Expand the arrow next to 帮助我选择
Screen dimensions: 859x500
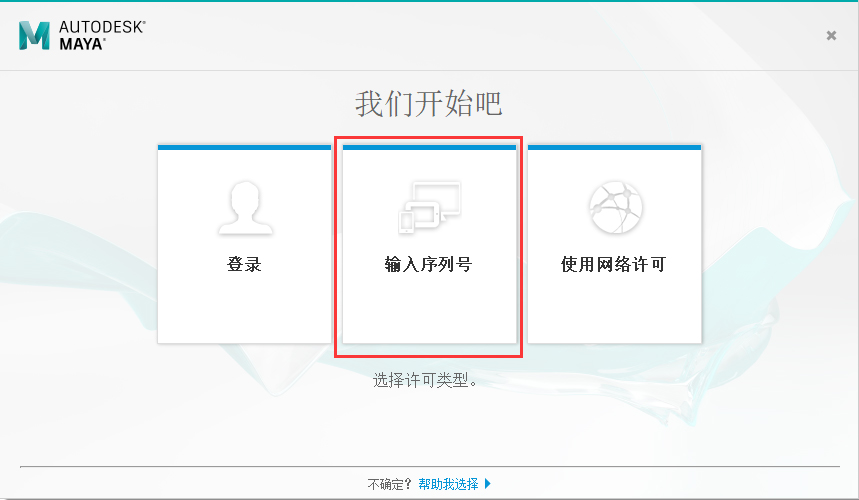click(488, 484)
